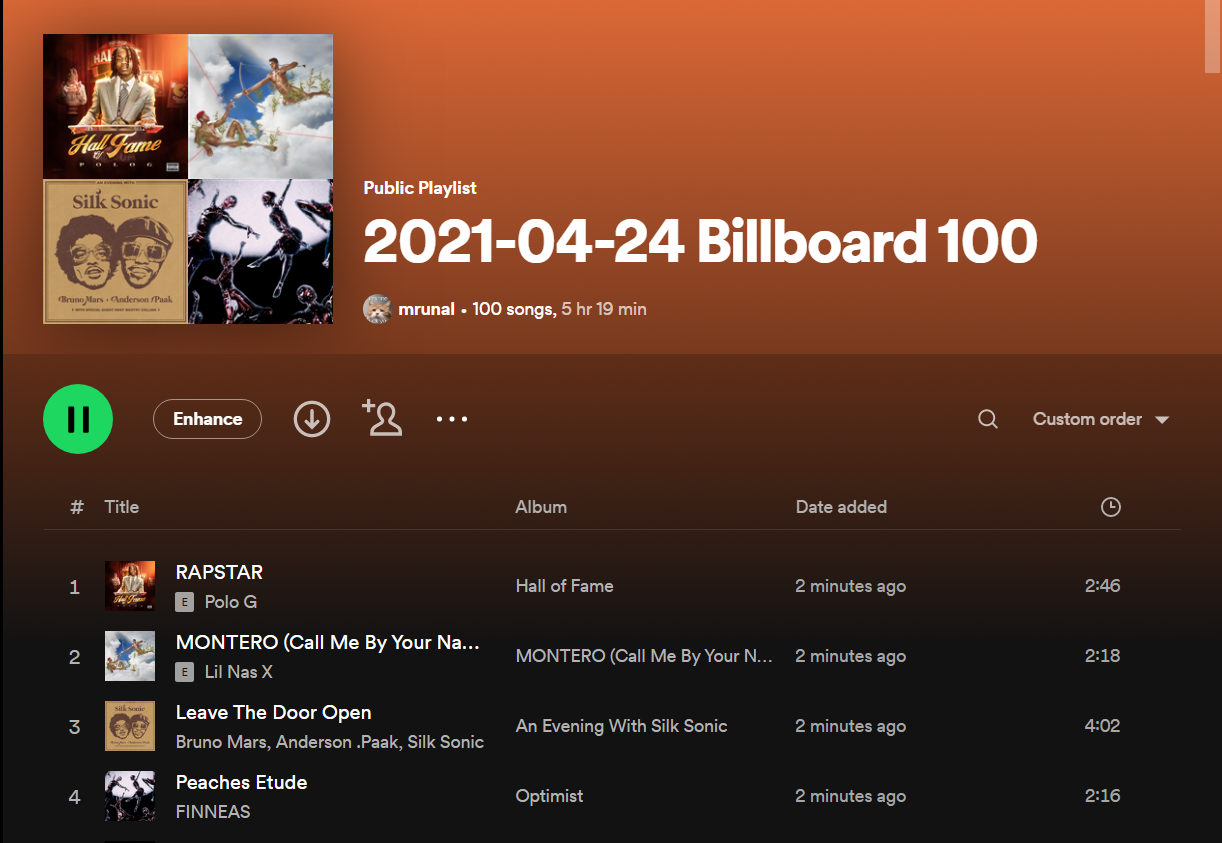The image size is (1222, 843).
Task: Click the search within playlist icon
Action: 987,419
